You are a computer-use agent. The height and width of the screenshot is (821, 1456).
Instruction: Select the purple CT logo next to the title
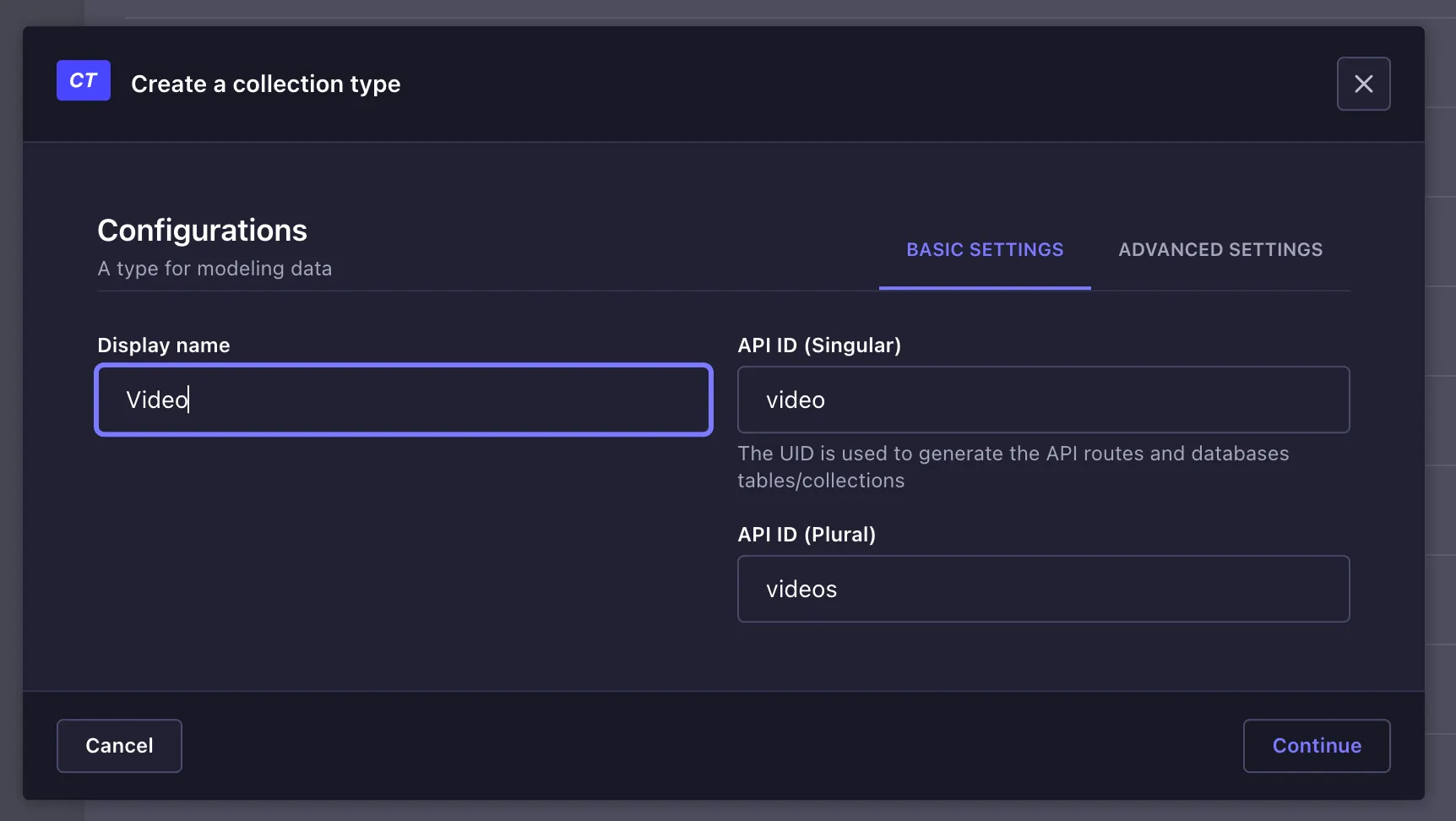83,80
